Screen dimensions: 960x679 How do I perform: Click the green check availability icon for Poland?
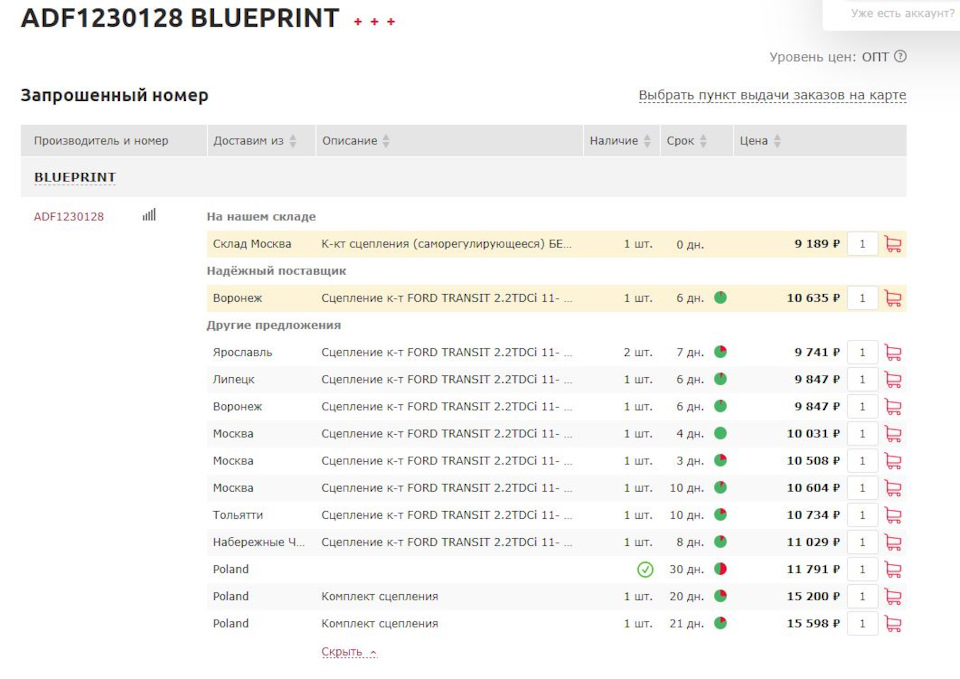(x=645, y=569)
